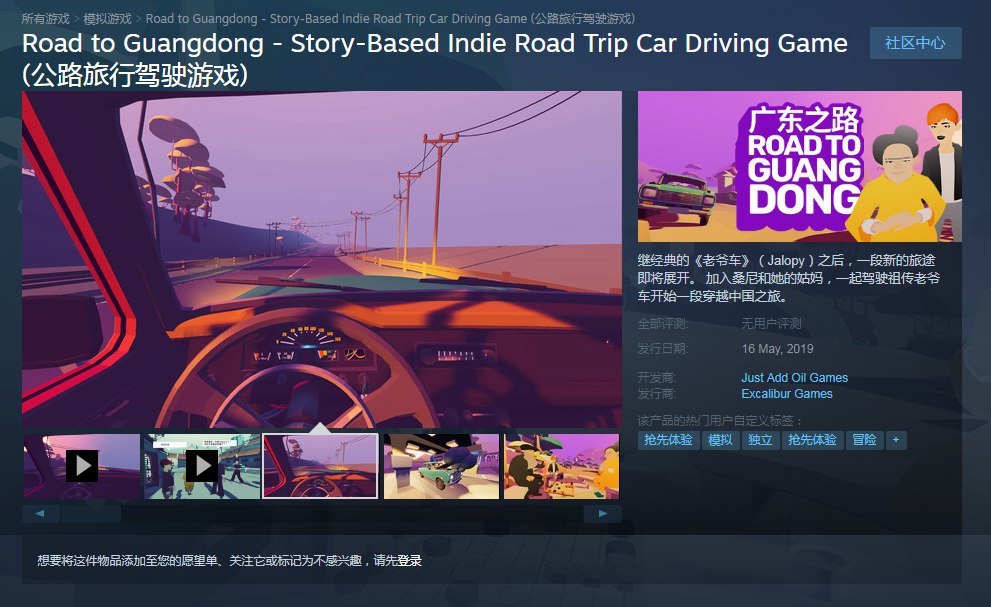
Task: Select the 模拟 tag
Action: (x=720, y=440)
